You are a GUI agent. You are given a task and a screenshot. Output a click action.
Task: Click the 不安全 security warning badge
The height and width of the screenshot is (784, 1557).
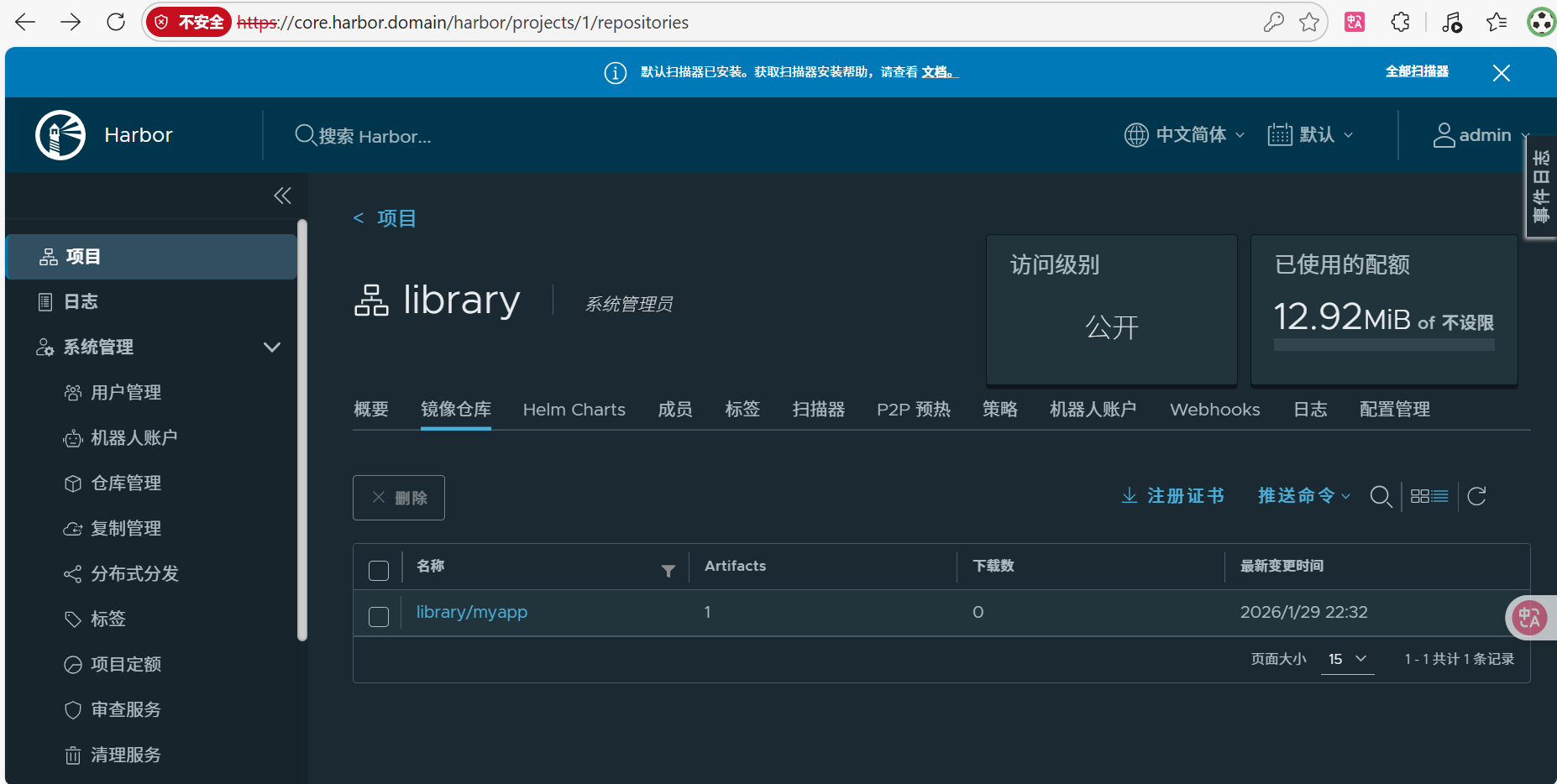click(189, 23)
